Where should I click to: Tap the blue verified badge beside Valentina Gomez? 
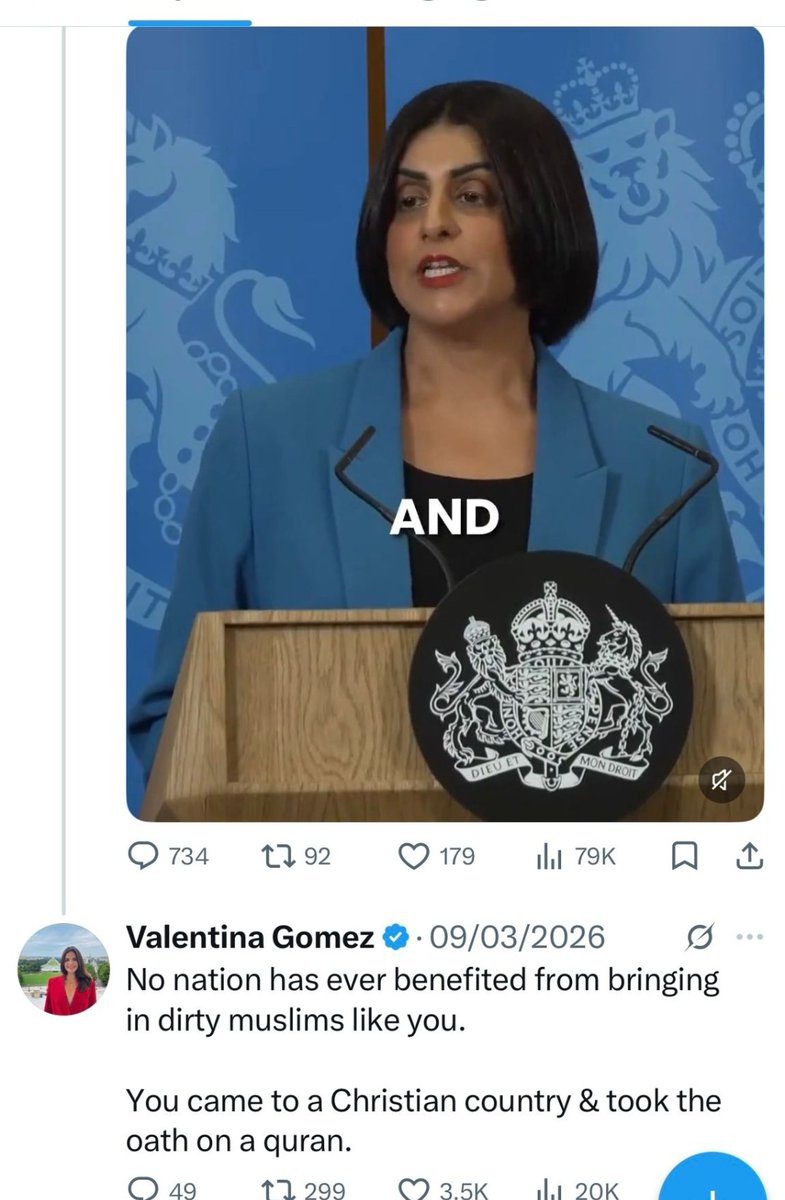[x=396, y=937]
